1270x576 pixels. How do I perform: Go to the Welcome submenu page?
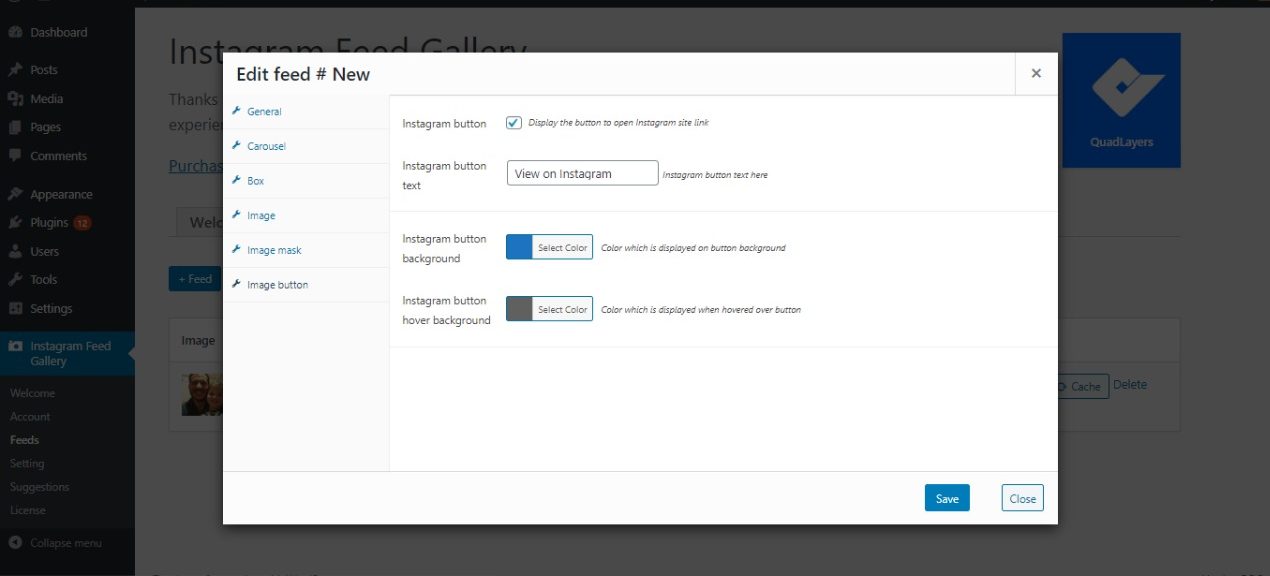33,393
